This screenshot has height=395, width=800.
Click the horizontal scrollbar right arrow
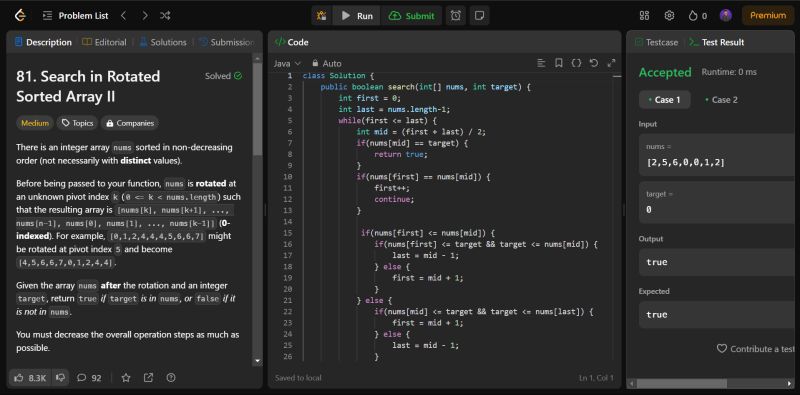(790, 383)
